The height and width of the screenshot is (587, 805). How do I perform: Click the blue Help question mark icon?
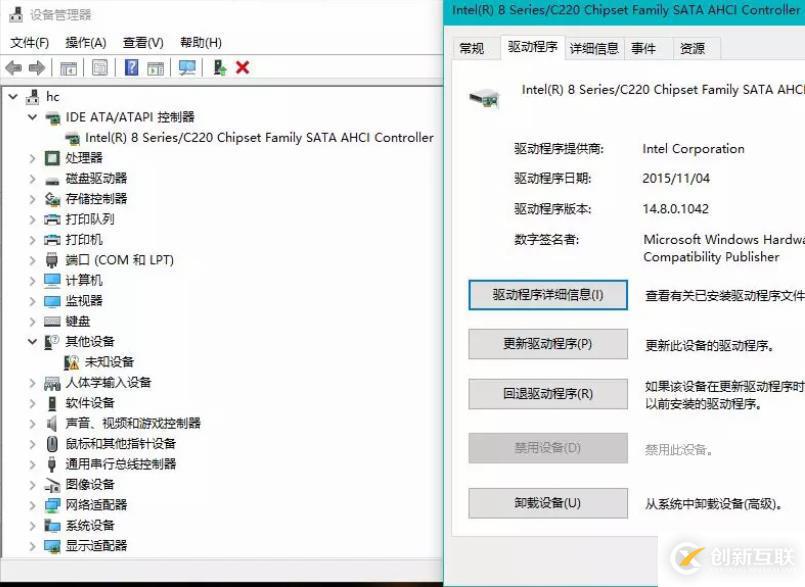pyautogui.click(x=131, y=67)
